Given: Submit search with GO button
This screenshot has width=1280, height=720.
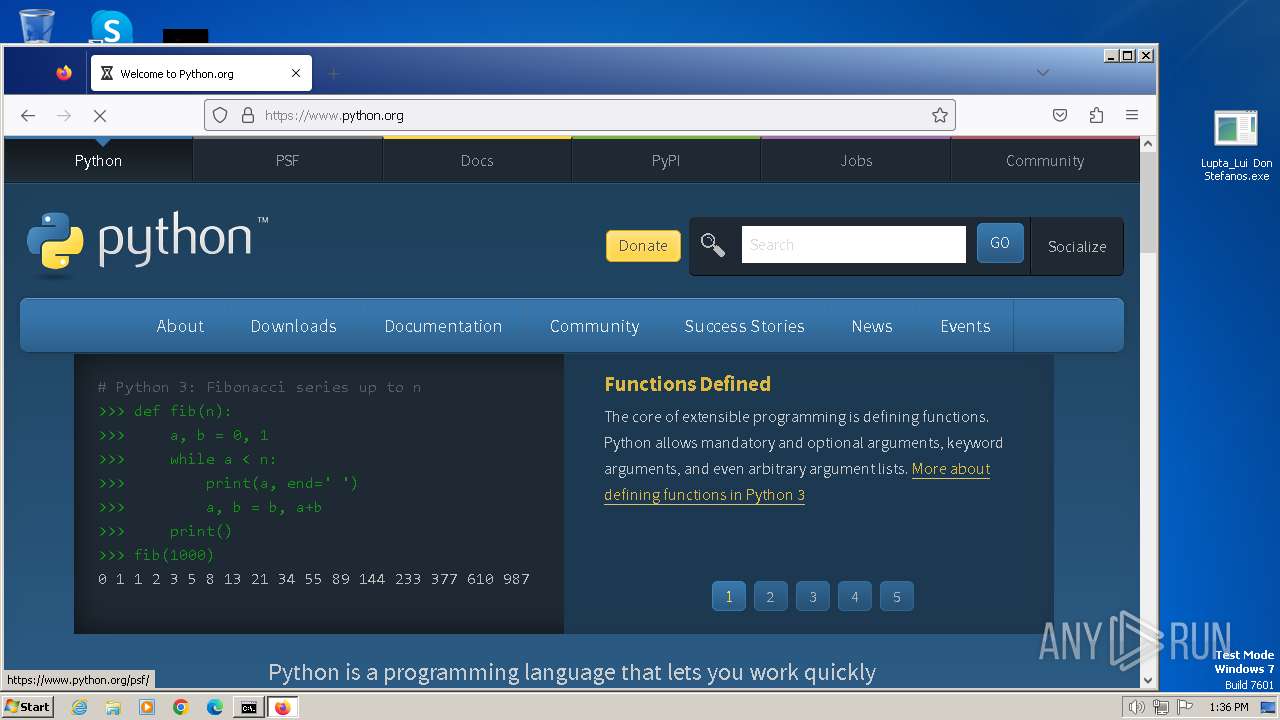Looking at the screenshot, I should [x=1000, y=243].
